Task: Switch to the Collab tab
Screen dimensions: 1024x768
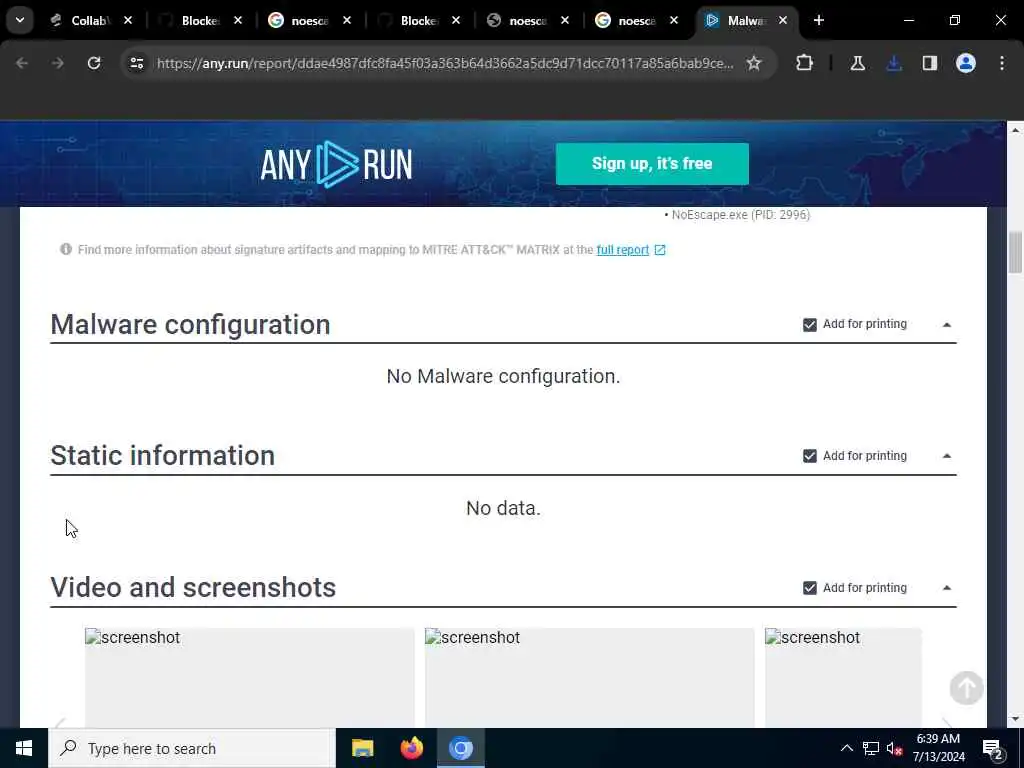Action: click(x=89, y=21)
